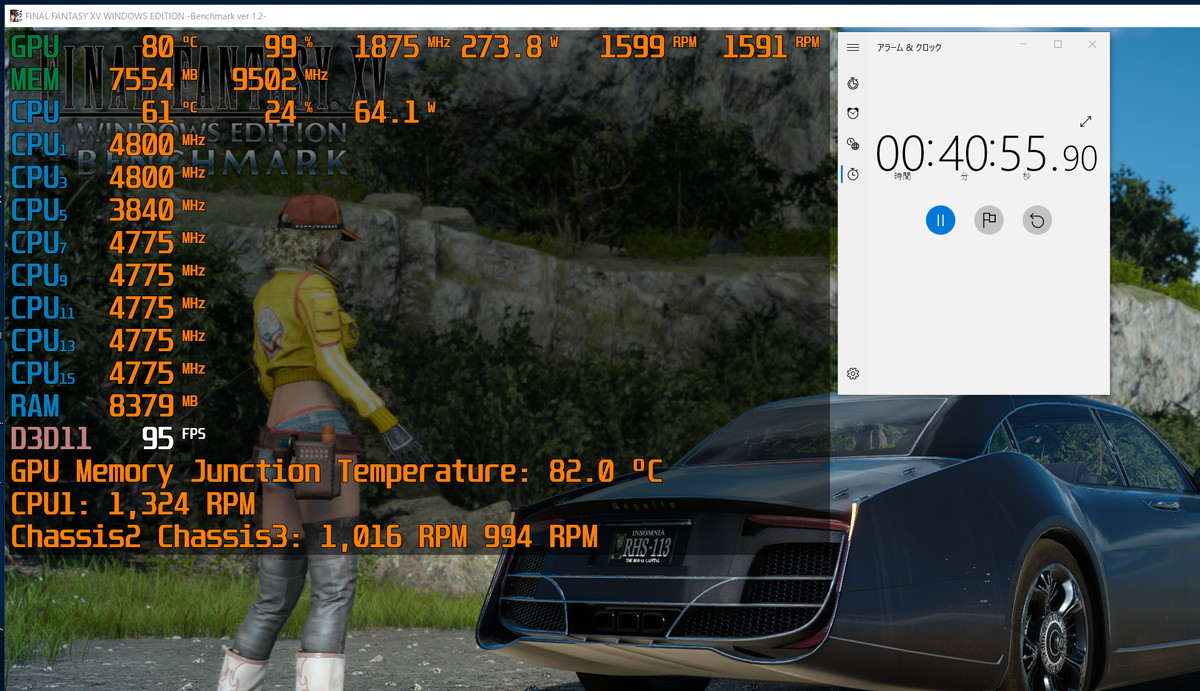
Task: Click the アラーム & クロック window title
Action: 909,47
